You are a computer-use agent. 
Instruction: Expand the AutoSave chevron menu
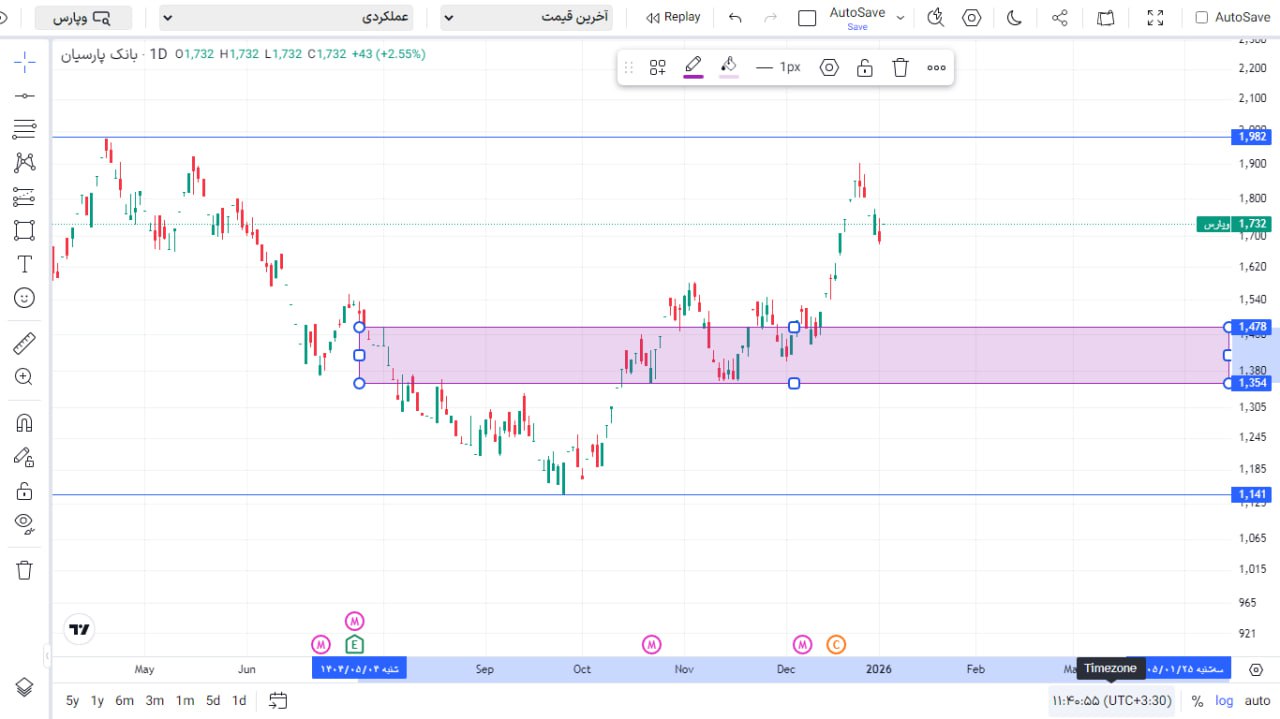[901, 17]
